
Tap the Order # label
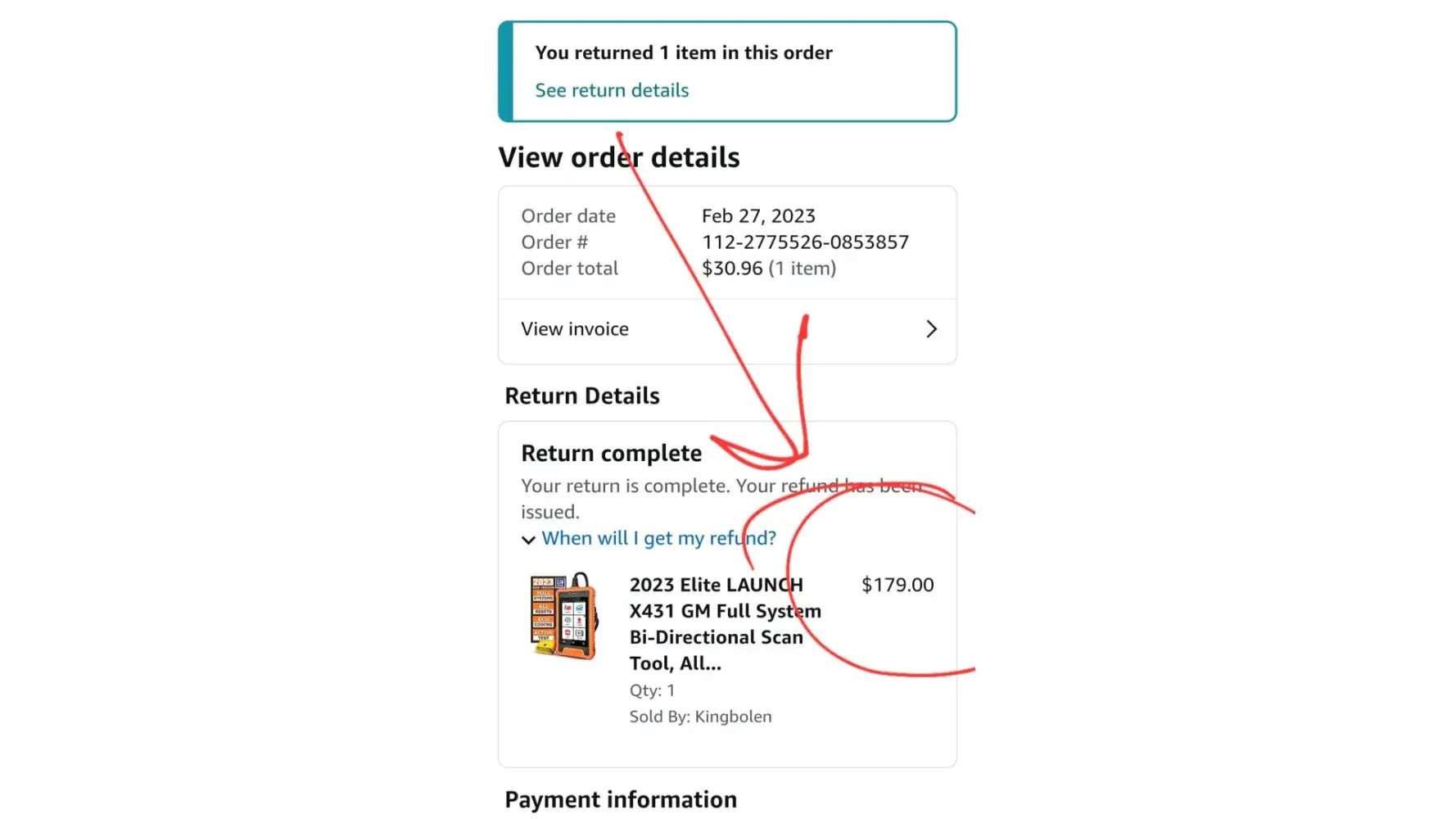click(x=554, y=242)
